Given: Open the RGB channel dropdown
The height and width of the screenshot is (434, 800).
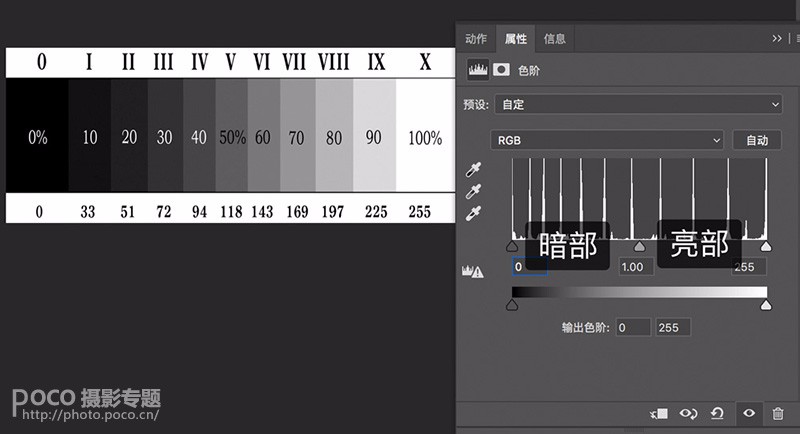Looking at the screenshot, I should click(x=607, y=140).
